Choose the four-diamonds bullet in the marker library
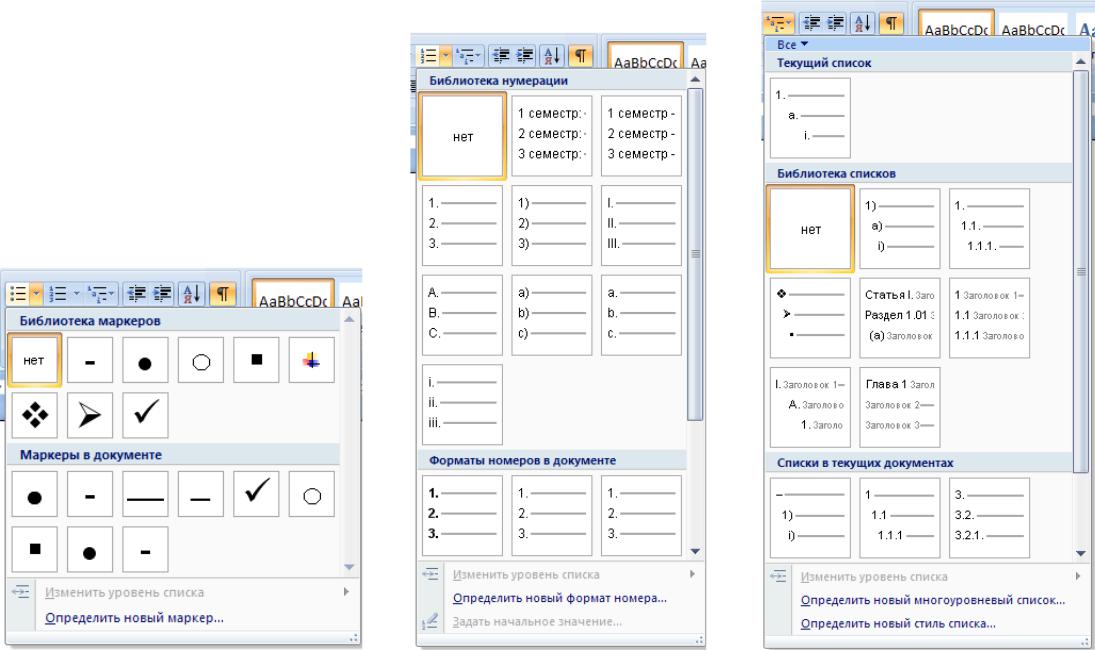Image resolution: width=1095 pixels, height=650 pixels. tap(34, 415)
